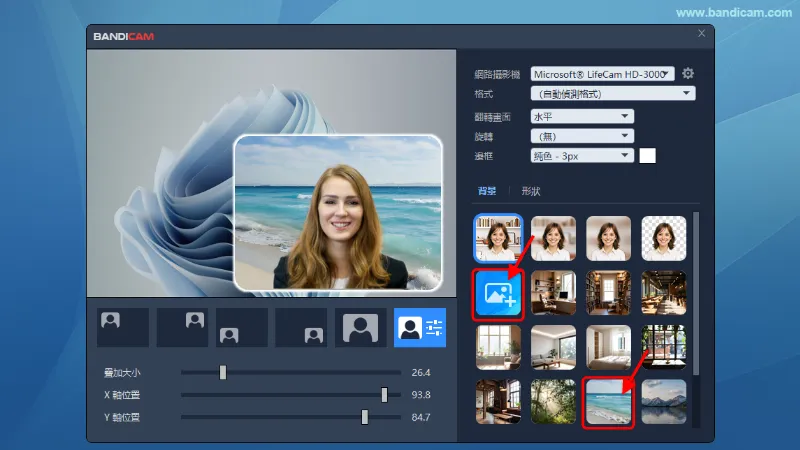800x450 pixels.
Task: Open the webcam device dropdown (Microsoft LifeCam HD-3000)
Action: point(603,74)
